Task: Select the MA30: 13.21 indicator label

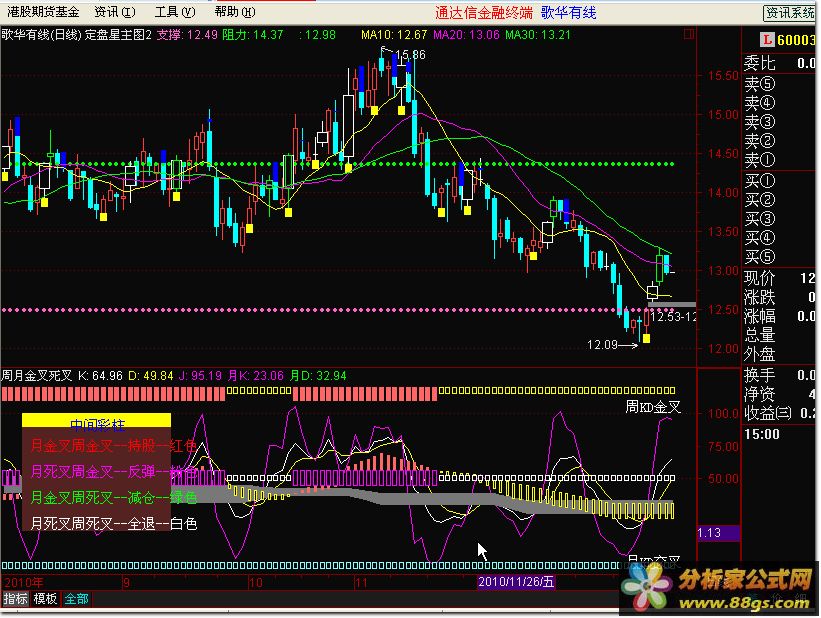Action: pos(538,35)
